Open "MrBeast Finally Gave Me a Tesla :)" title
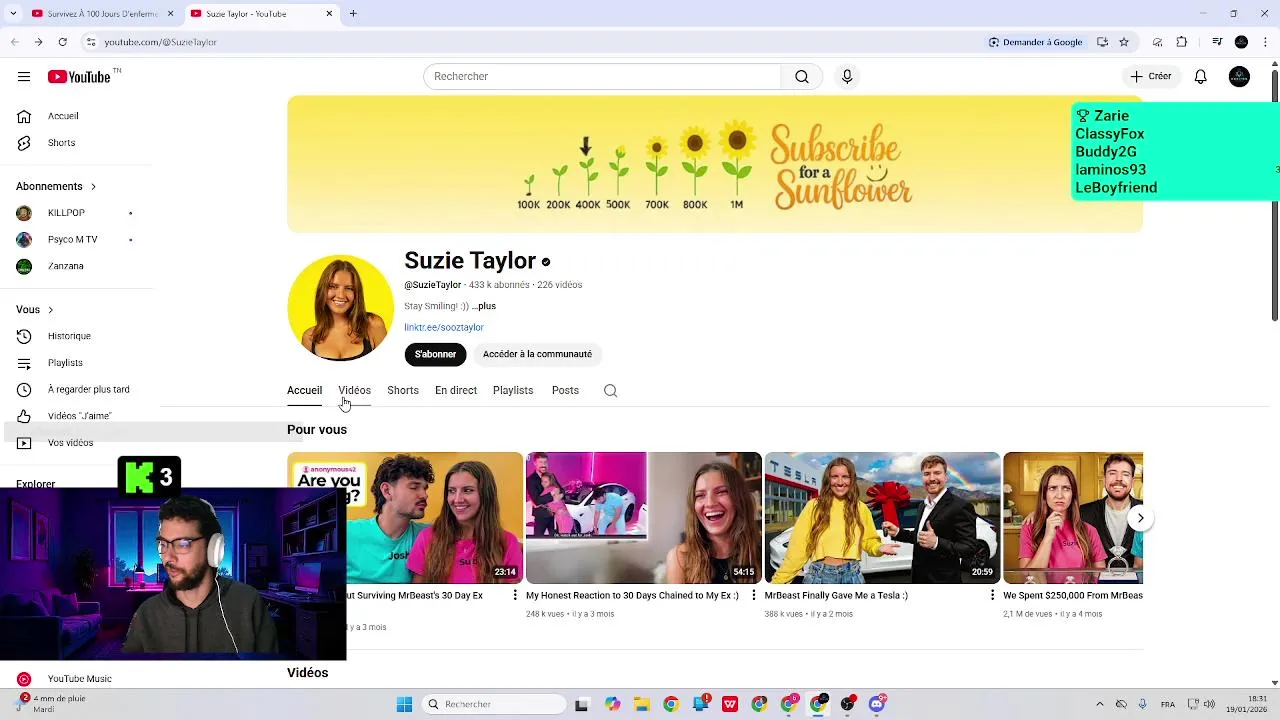The height and width of the screenshot is (720, 1280). [x=836, y=596]
